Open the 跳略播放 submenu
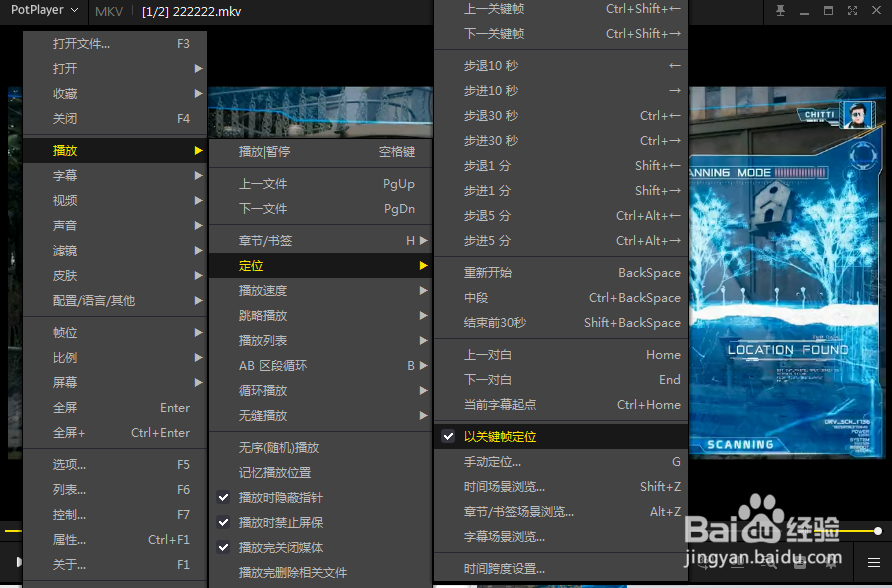 (321, 316)
